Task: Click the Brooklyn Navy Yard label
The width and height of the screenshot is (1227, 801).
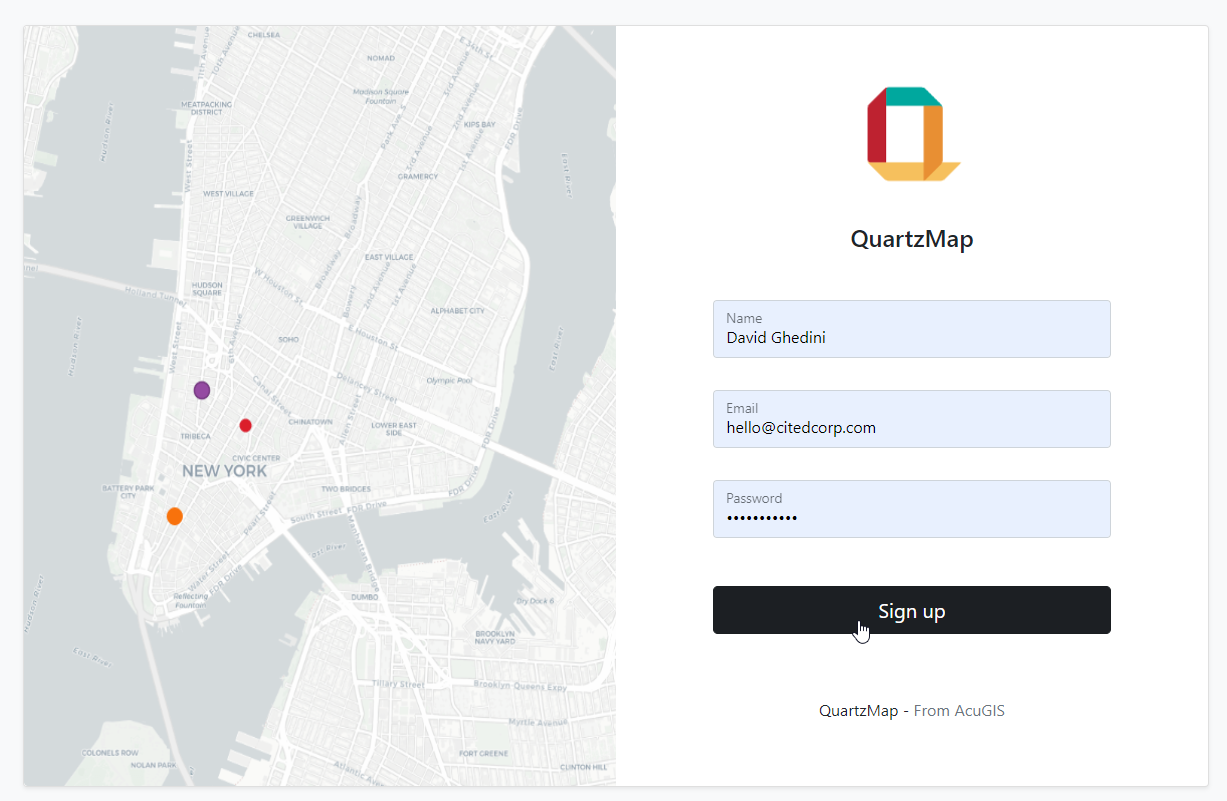Action: click(x=494, y=638)
